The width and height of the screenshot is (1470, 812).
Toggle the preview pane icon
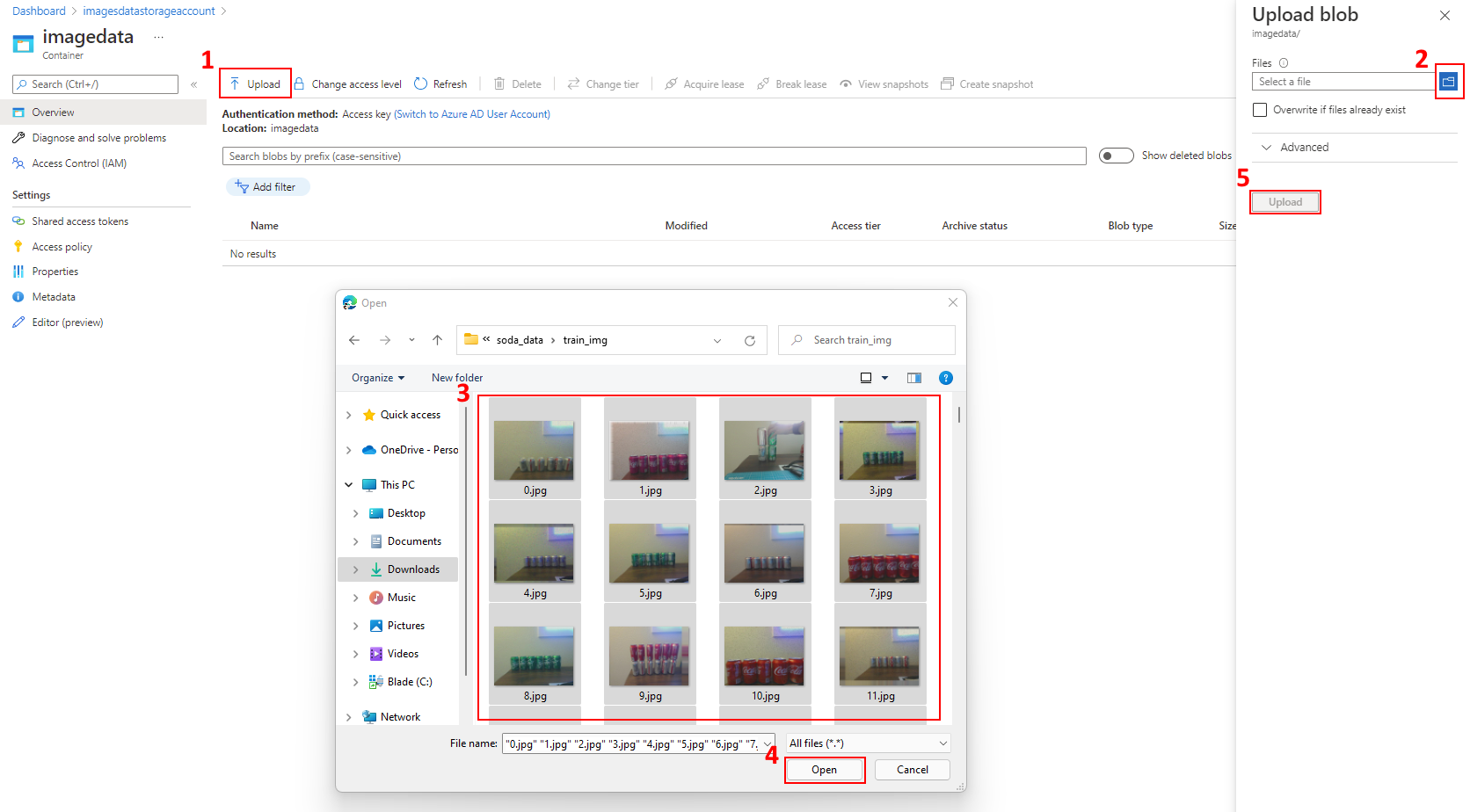(914, 378)
